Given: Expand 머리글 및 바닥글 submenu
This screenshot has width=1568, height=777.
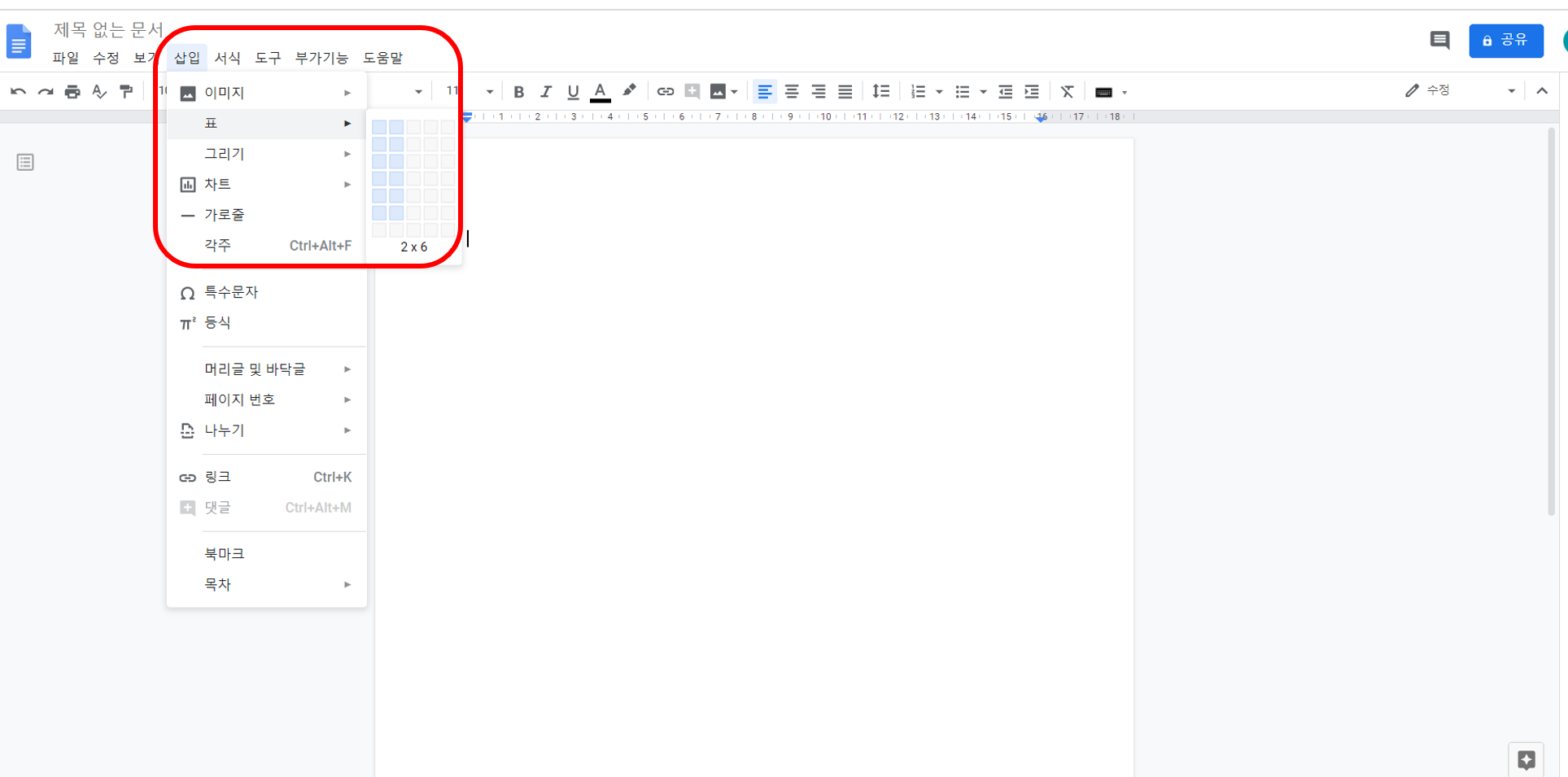Looking at the screenshot, I should (267, 369).
